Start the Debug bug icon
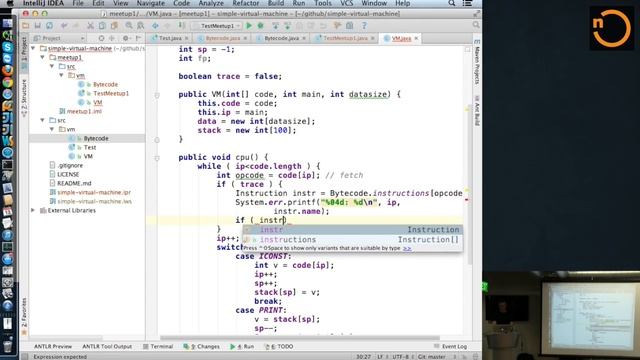The width and height of the screenshot is (640, 360). click(x=260, y=26)
